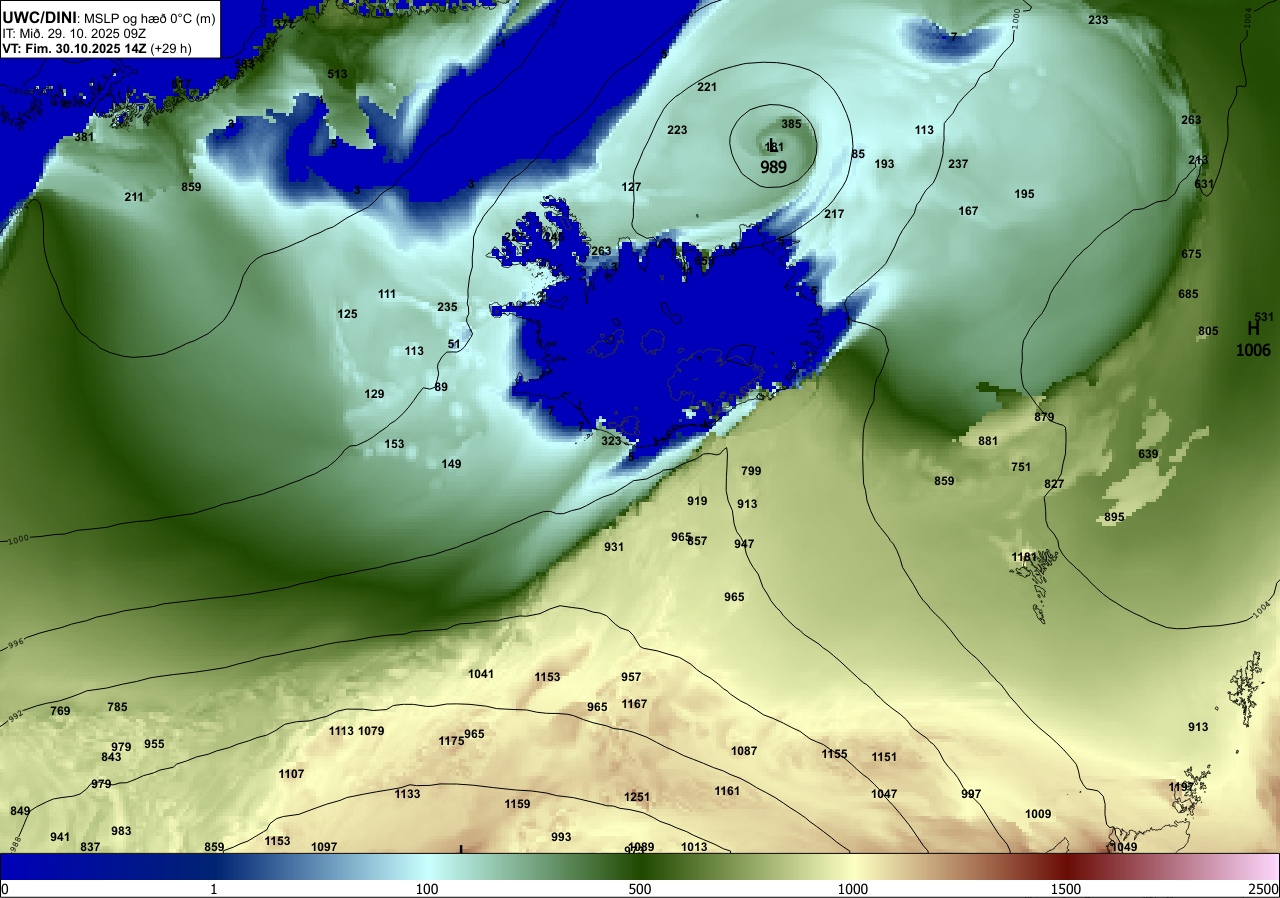This screenshot has width=1280, height=898.
Task: Click the low pressure label 989
Action: [x=773, y=167]
